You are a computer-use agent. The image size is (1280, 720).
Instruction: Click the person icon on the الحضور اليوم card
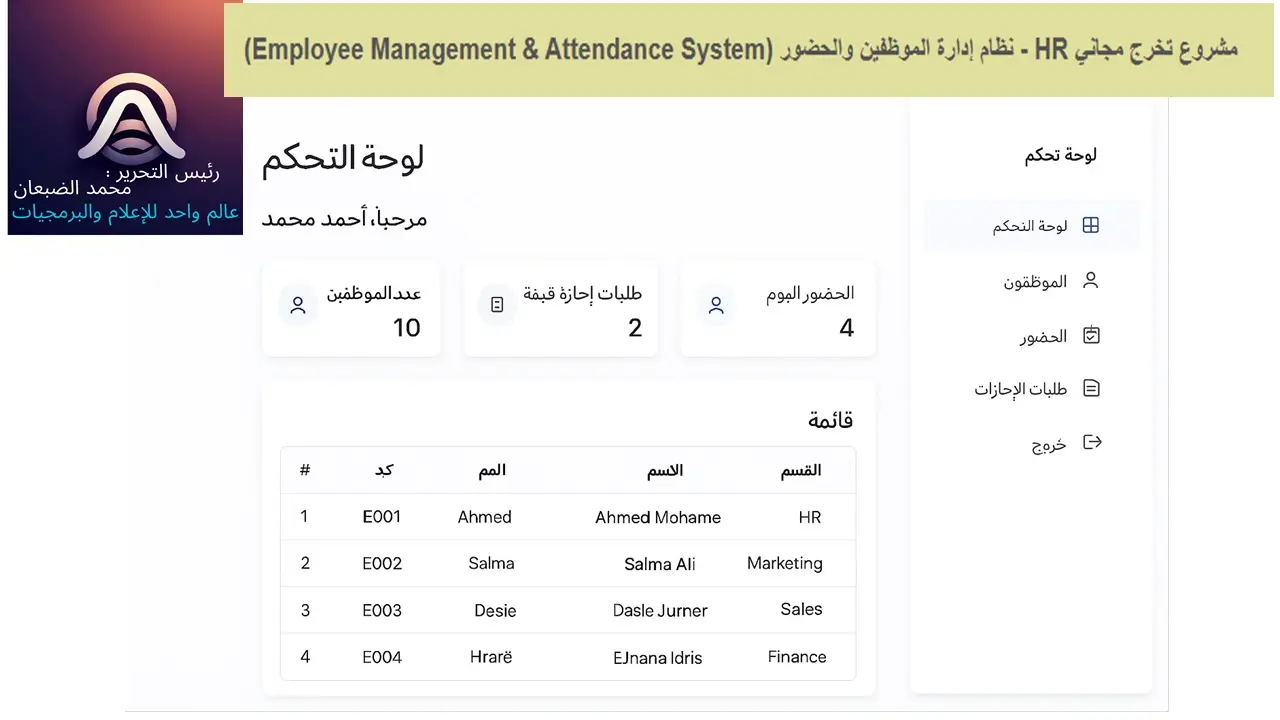[715, 304]
